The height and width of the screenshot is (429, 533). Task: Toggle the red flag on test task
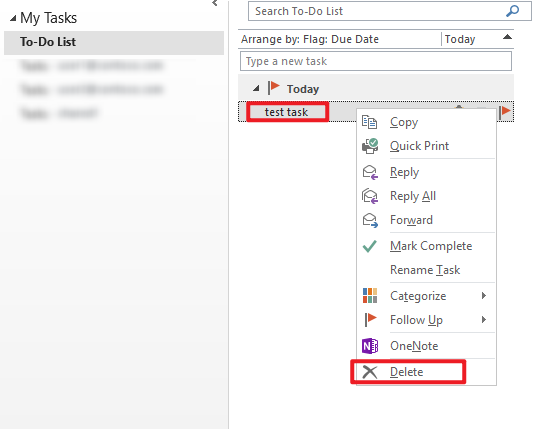point(505,112)
